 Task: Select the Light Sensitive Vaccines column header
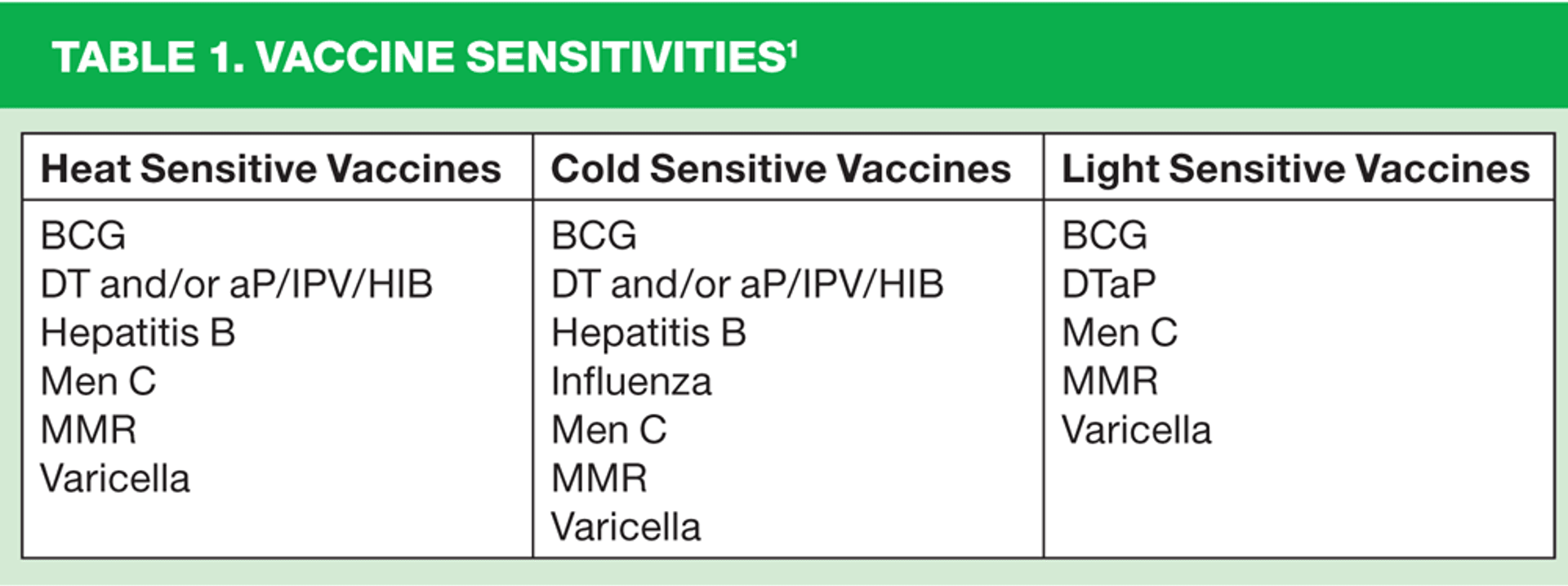[1295, 169]
